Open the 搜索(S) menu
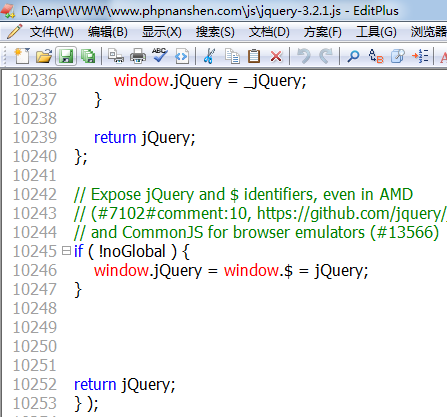The width and height of the screenshot is (447, 417). (x=215, y=32)
